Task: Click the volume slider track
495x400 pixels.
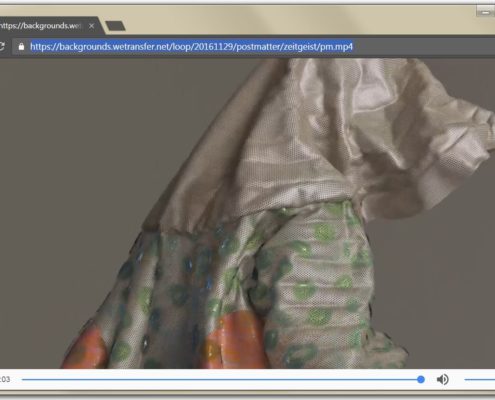Action: click(x=480, y=379)
